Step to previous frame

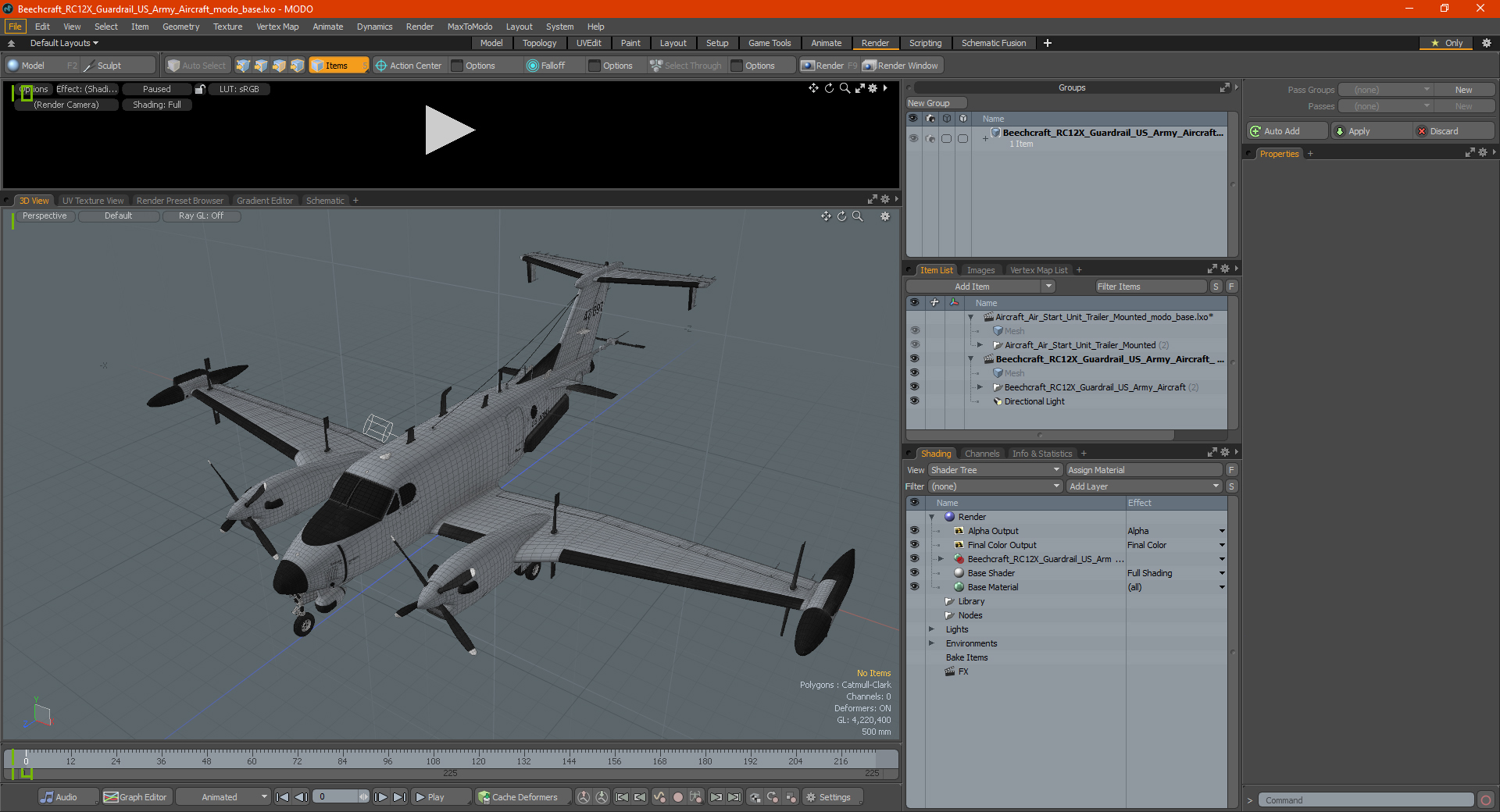[301, 797]
